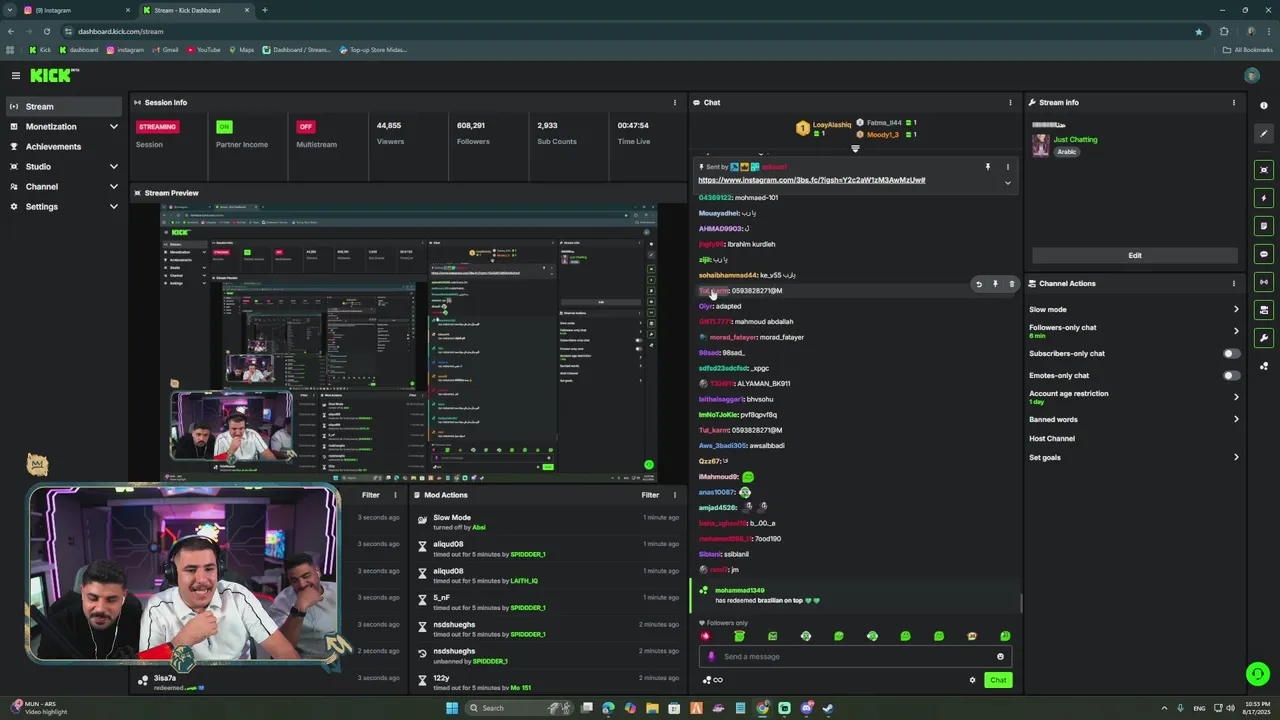
Task: Collapse the pinned message chevron
Action: (1007, 183)
